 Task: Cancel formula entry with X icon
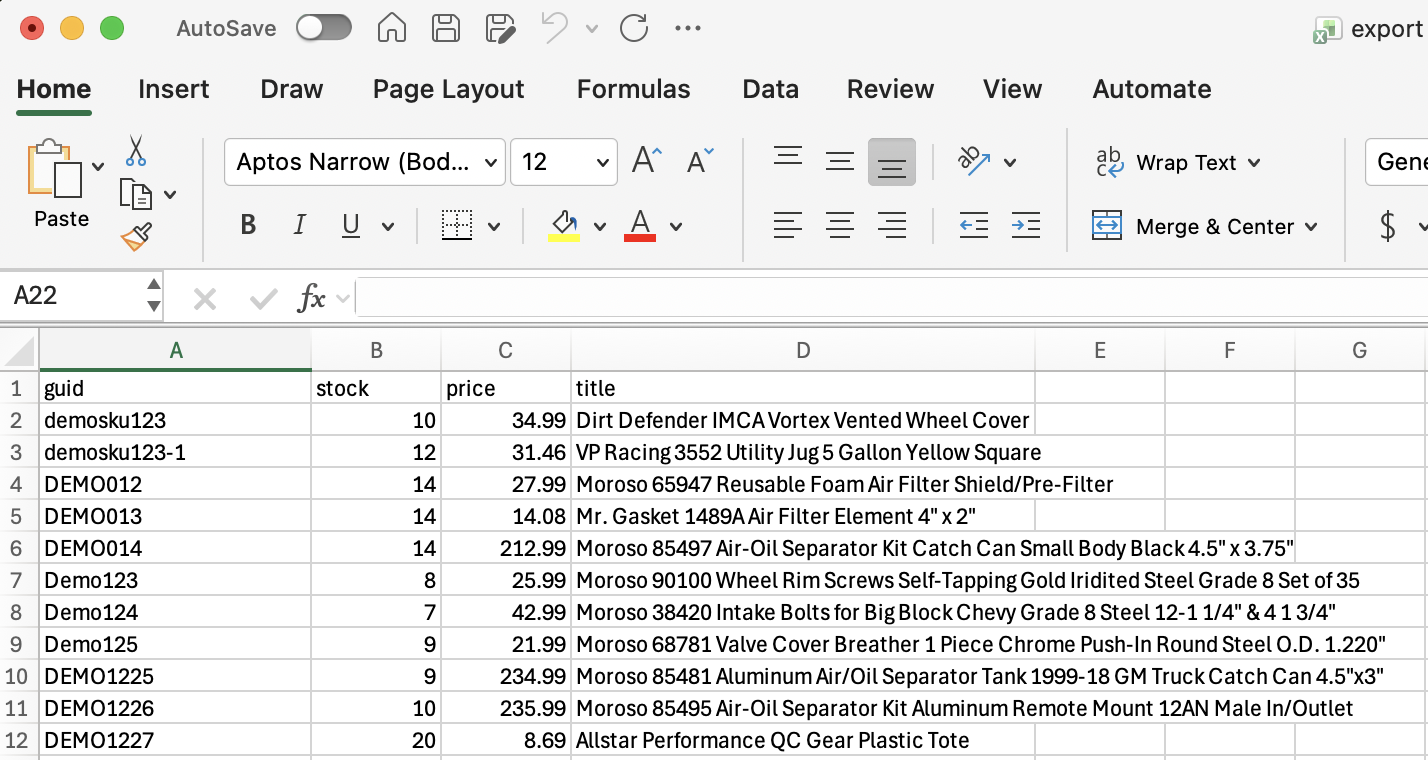tap(205, 298)
